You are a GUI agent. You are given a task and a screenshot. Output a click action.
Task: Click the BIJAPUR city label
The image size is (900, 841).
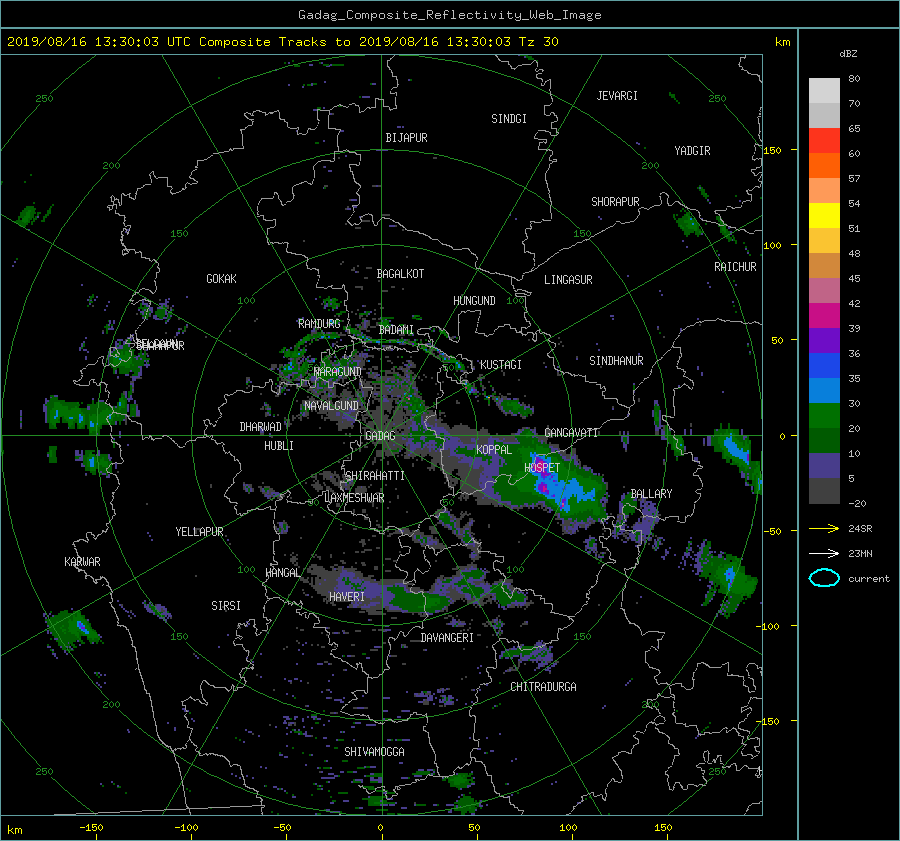[x=406, y=138]
